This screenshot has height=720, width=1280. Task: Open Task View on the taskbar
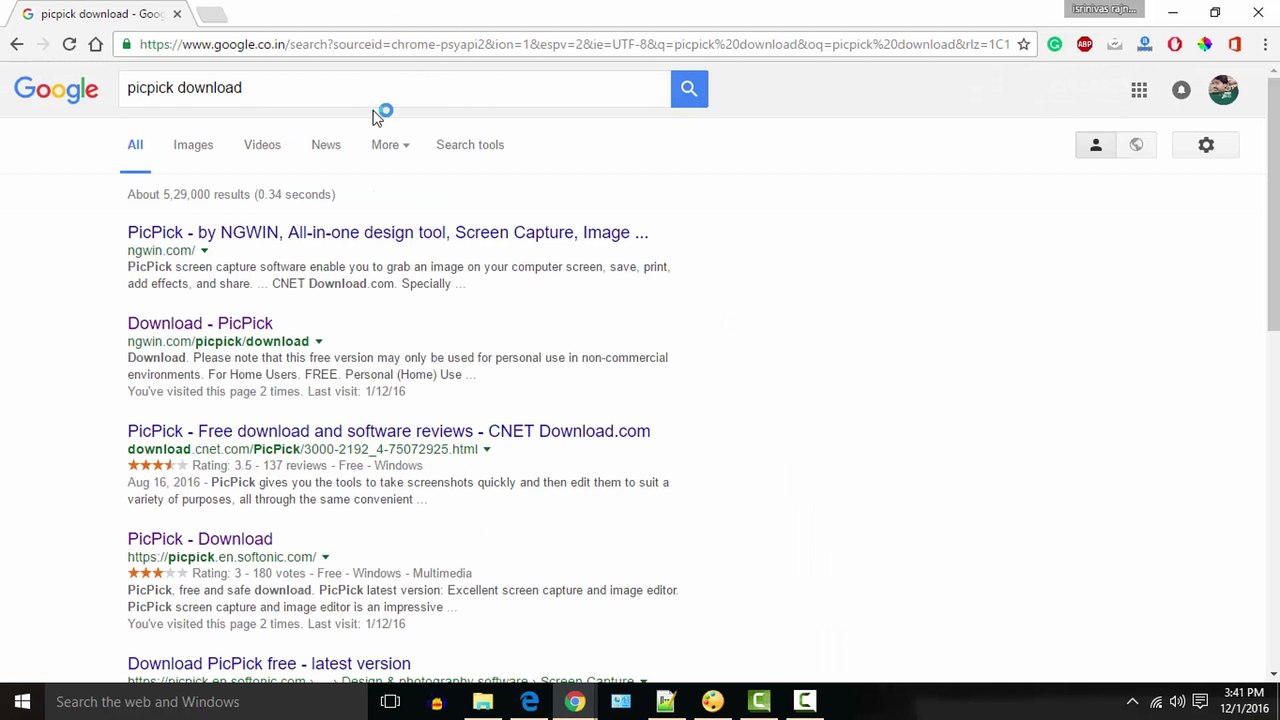pos(390,702)
